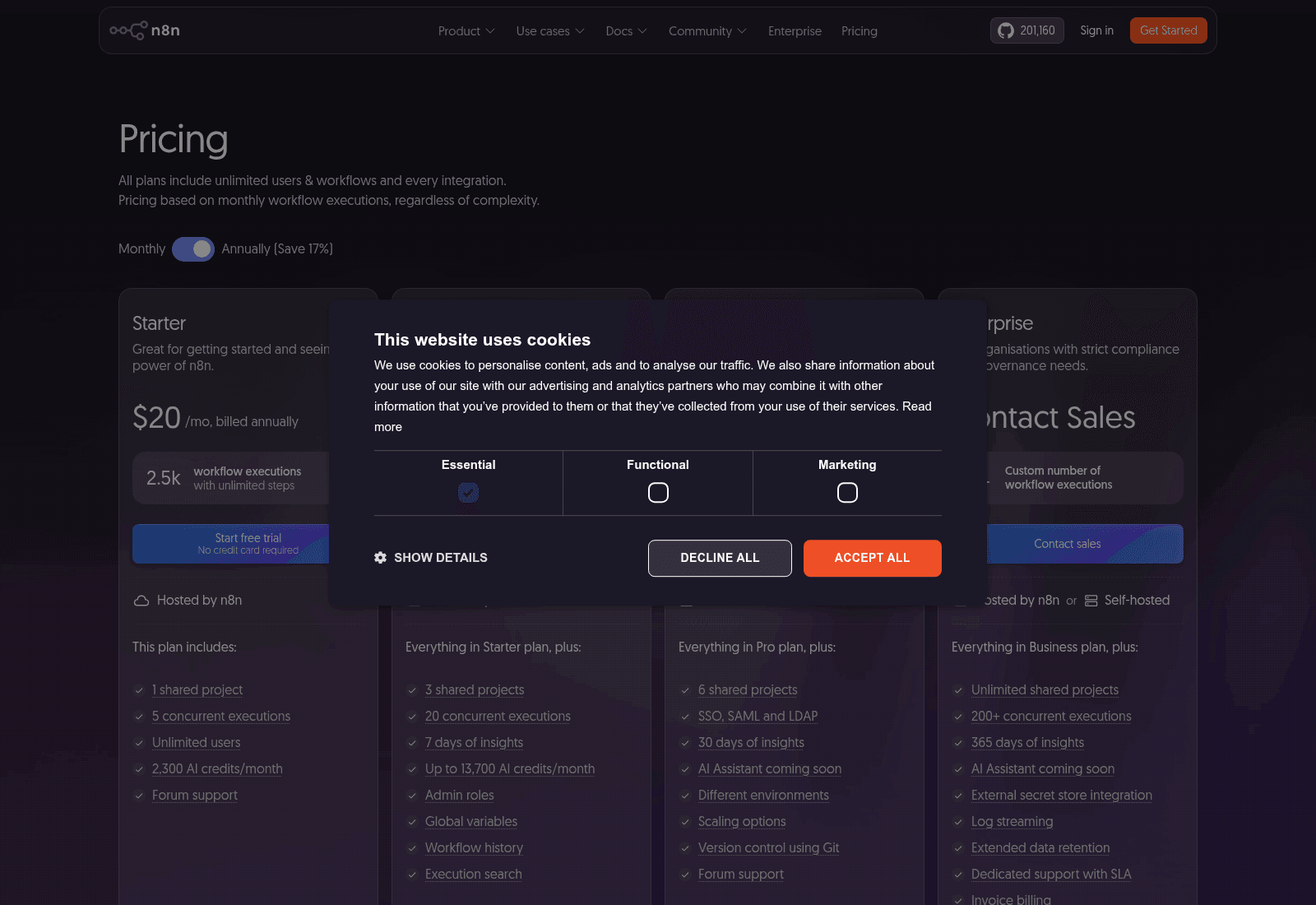Click the checkmark icon beside SSO, SAML and LDAP
The image size is (1316, 905).
685,717
